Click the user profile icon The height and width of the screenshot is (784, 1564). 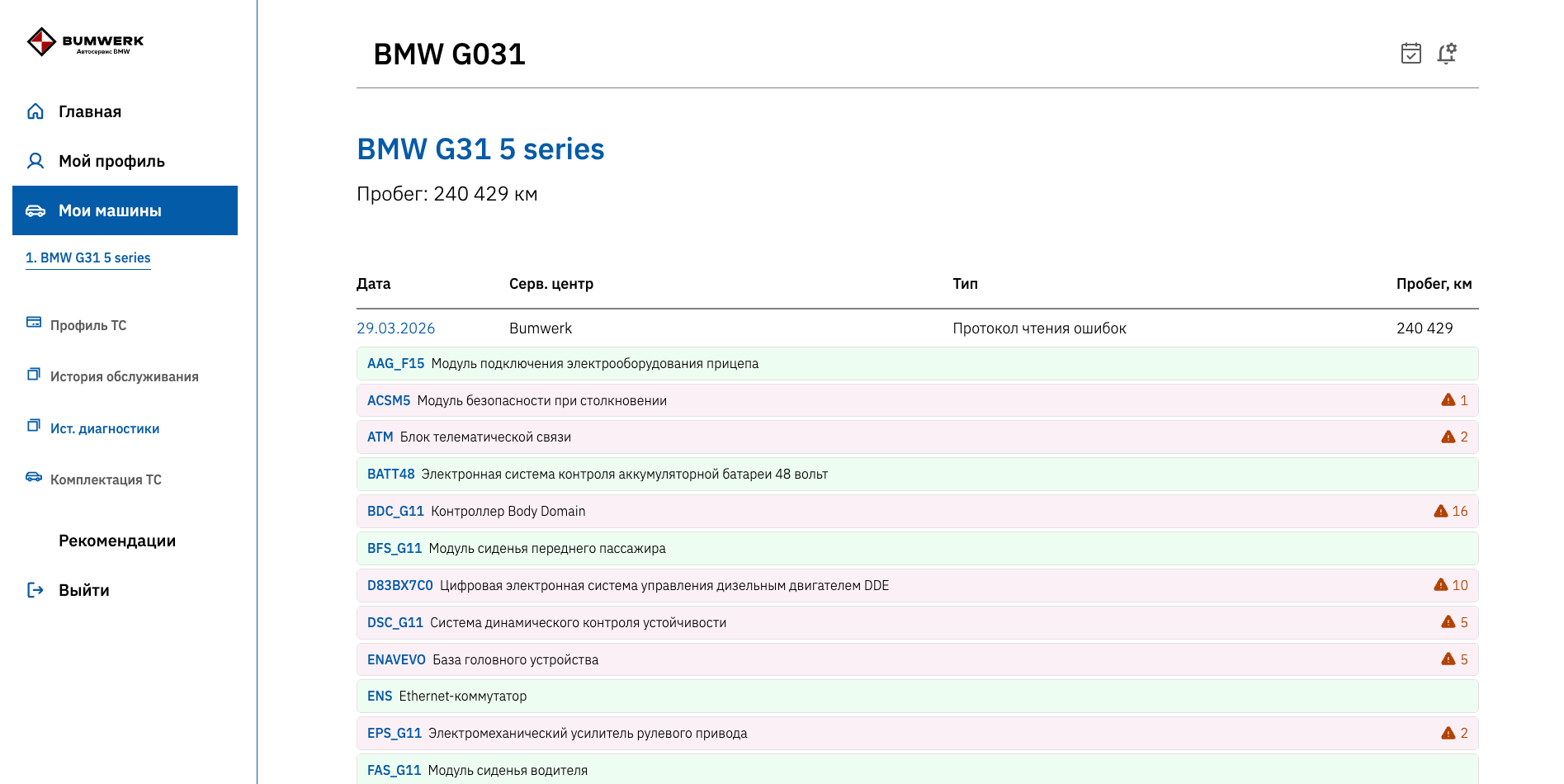click(35, 161)
